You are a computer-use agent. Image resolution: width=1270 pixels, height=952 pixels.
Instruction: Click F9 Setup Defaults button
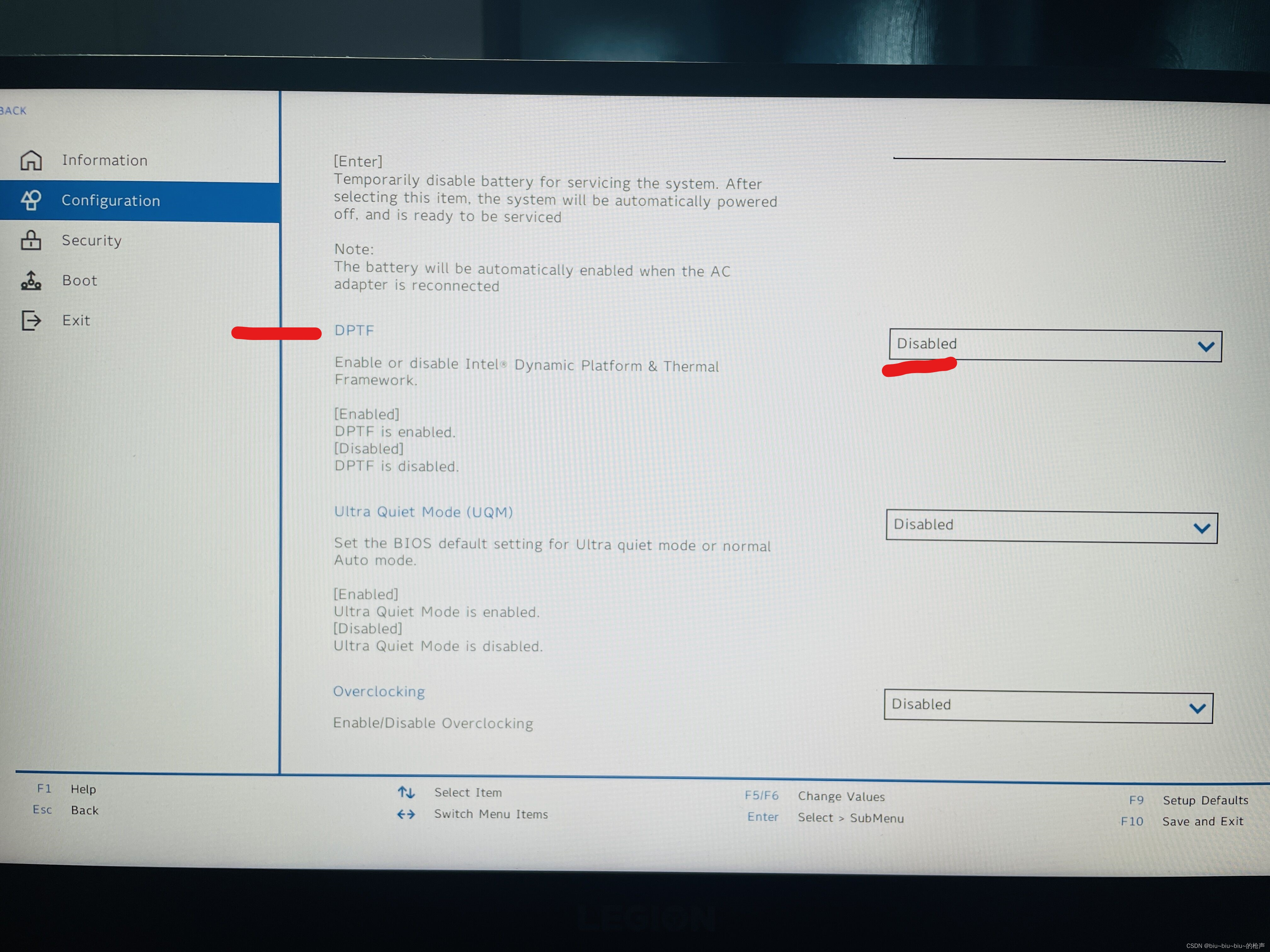pos(1185,797)
